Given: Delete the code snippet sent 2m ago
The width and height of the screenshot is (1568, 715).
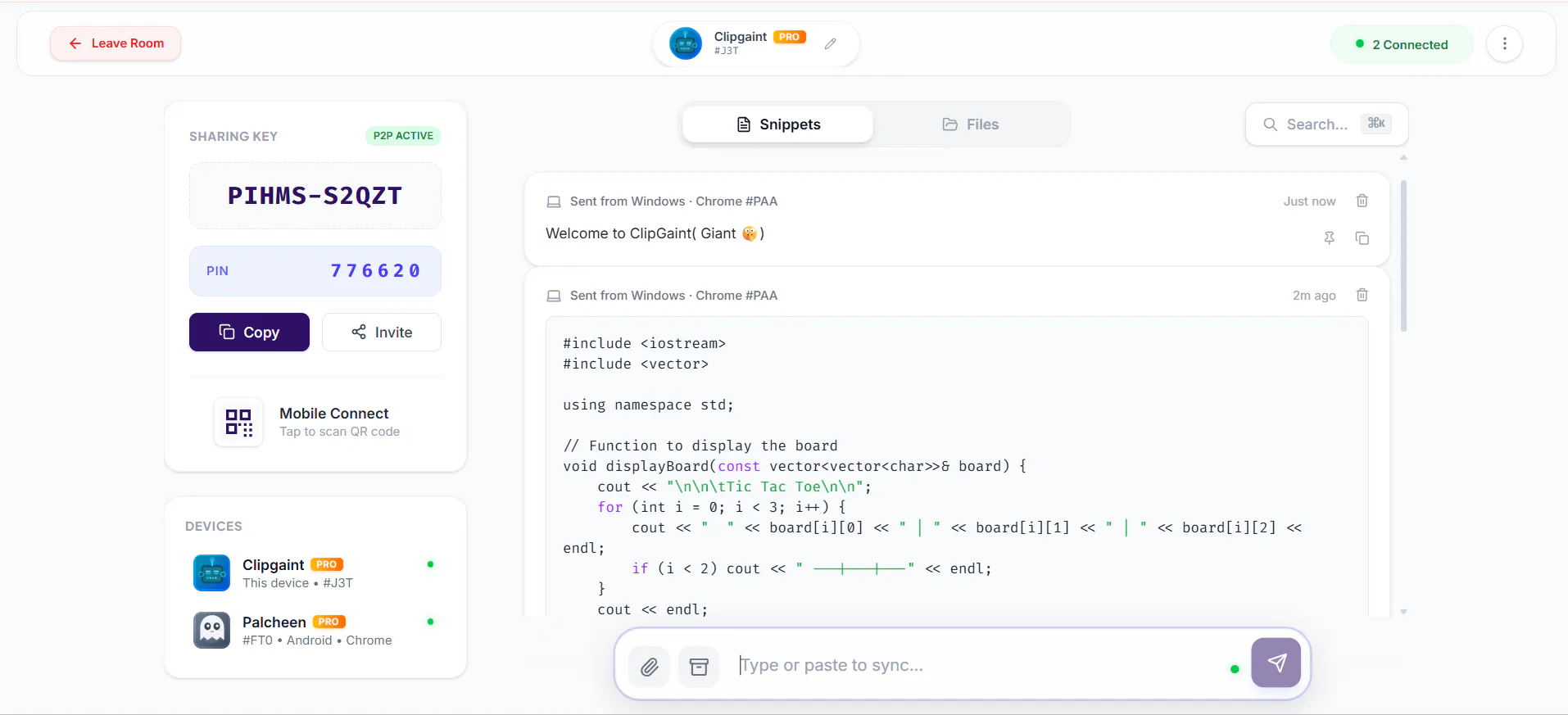Looking at the screenshot, I should coord(1362,295).
